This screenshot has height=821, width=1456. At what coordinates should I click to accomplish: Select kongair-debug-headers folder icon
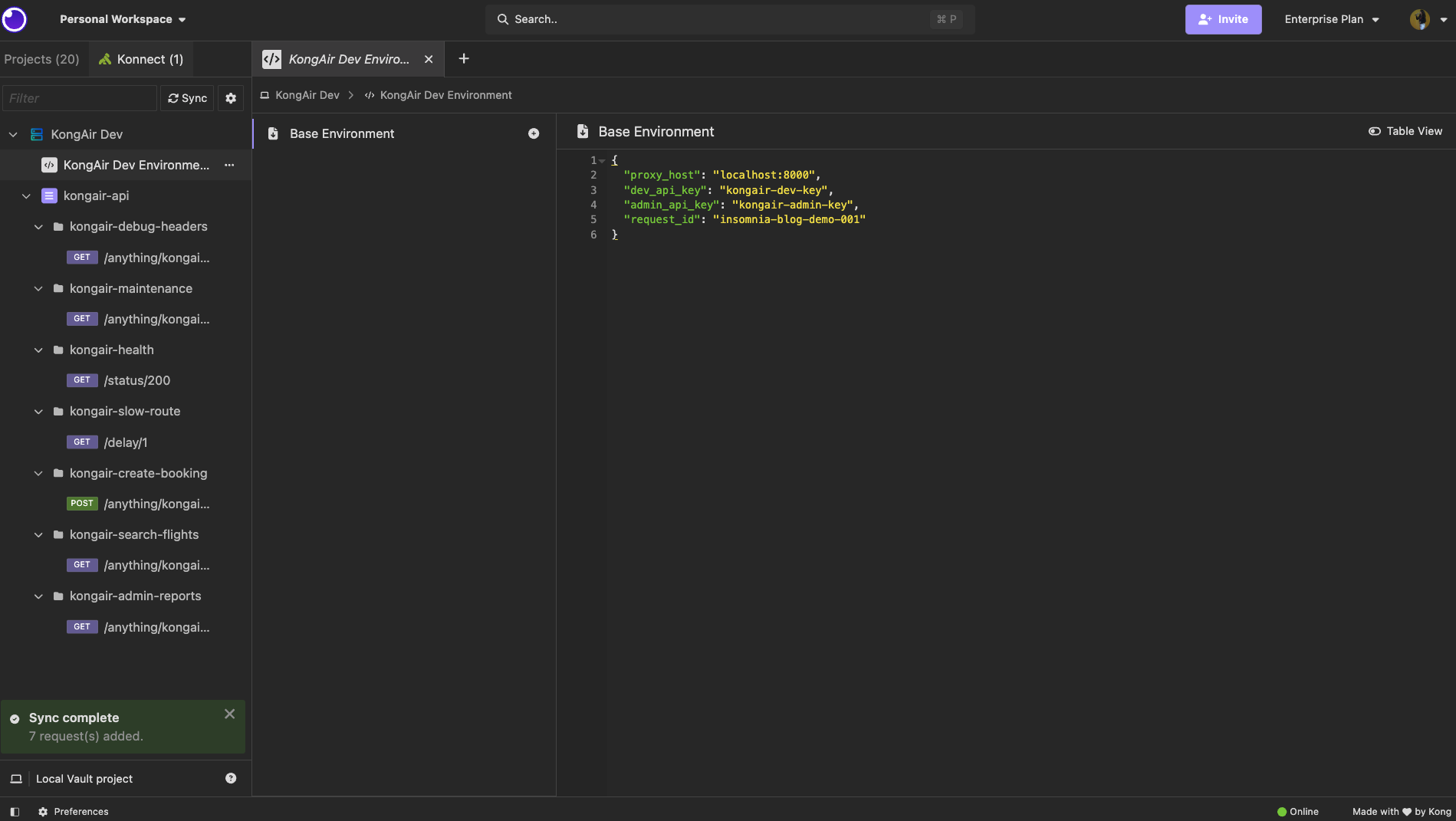58,226
